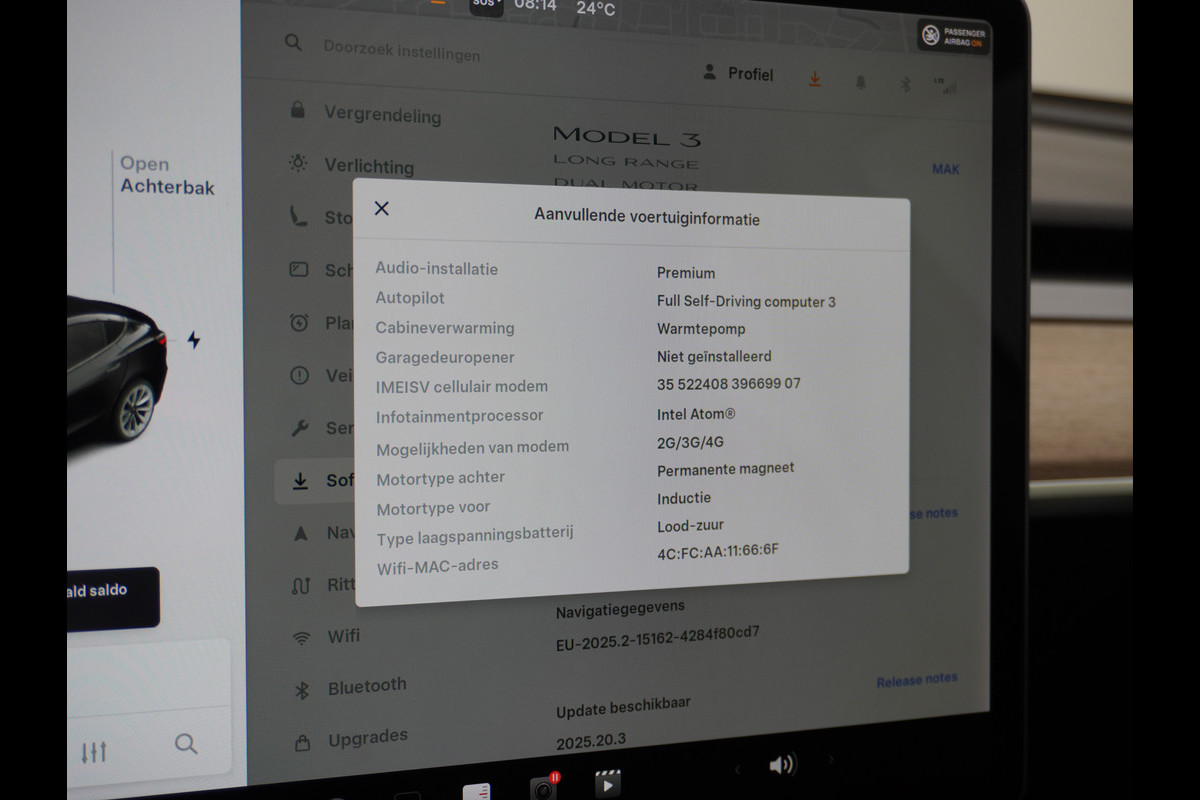The width and height of the screenshot is (1200, 800).
Task: Open the red-and-white app icon in dock
Action: 477,791
